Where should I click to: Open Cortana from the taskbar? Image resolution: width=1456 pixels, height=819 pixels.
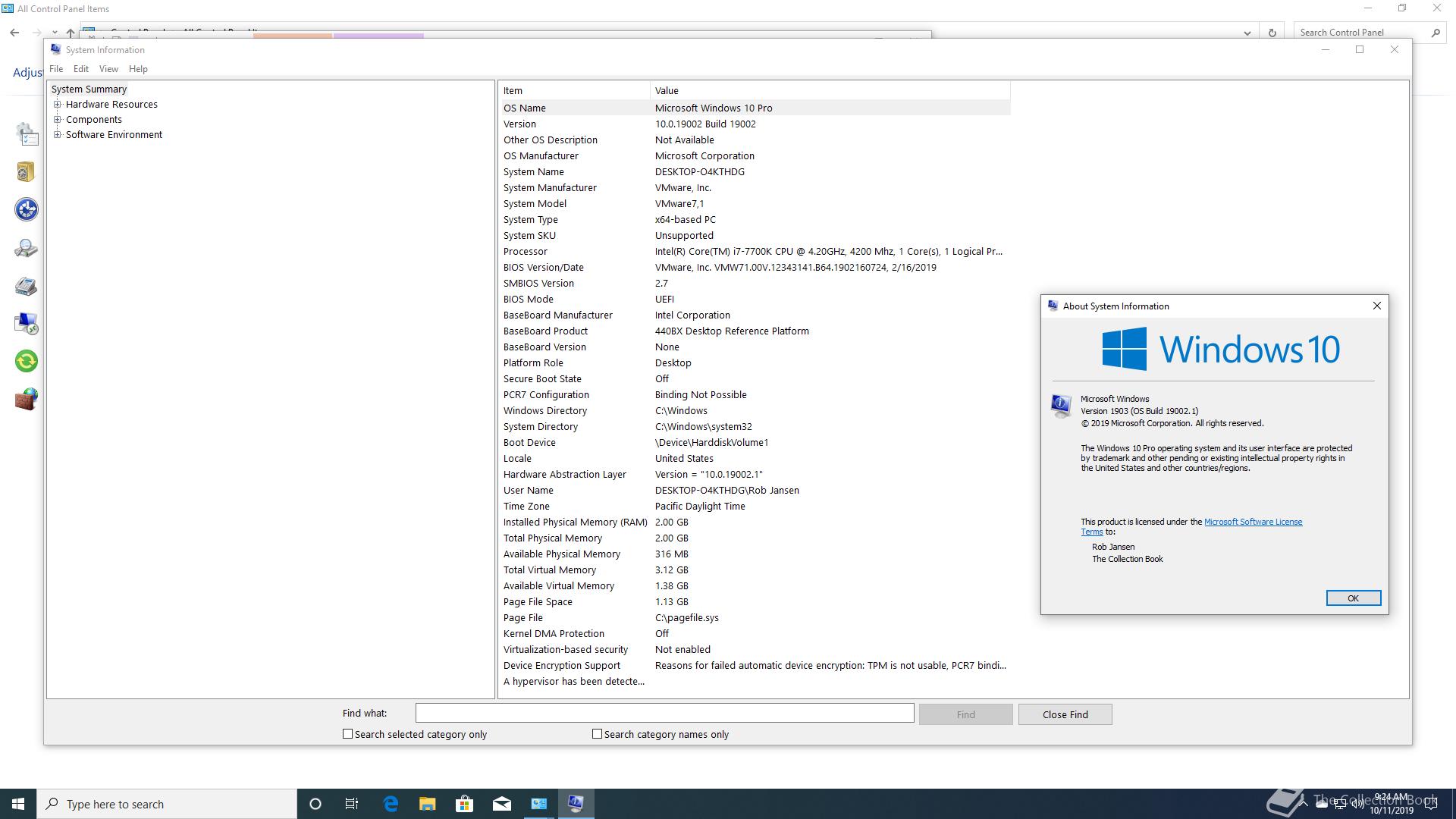point(315,804)
